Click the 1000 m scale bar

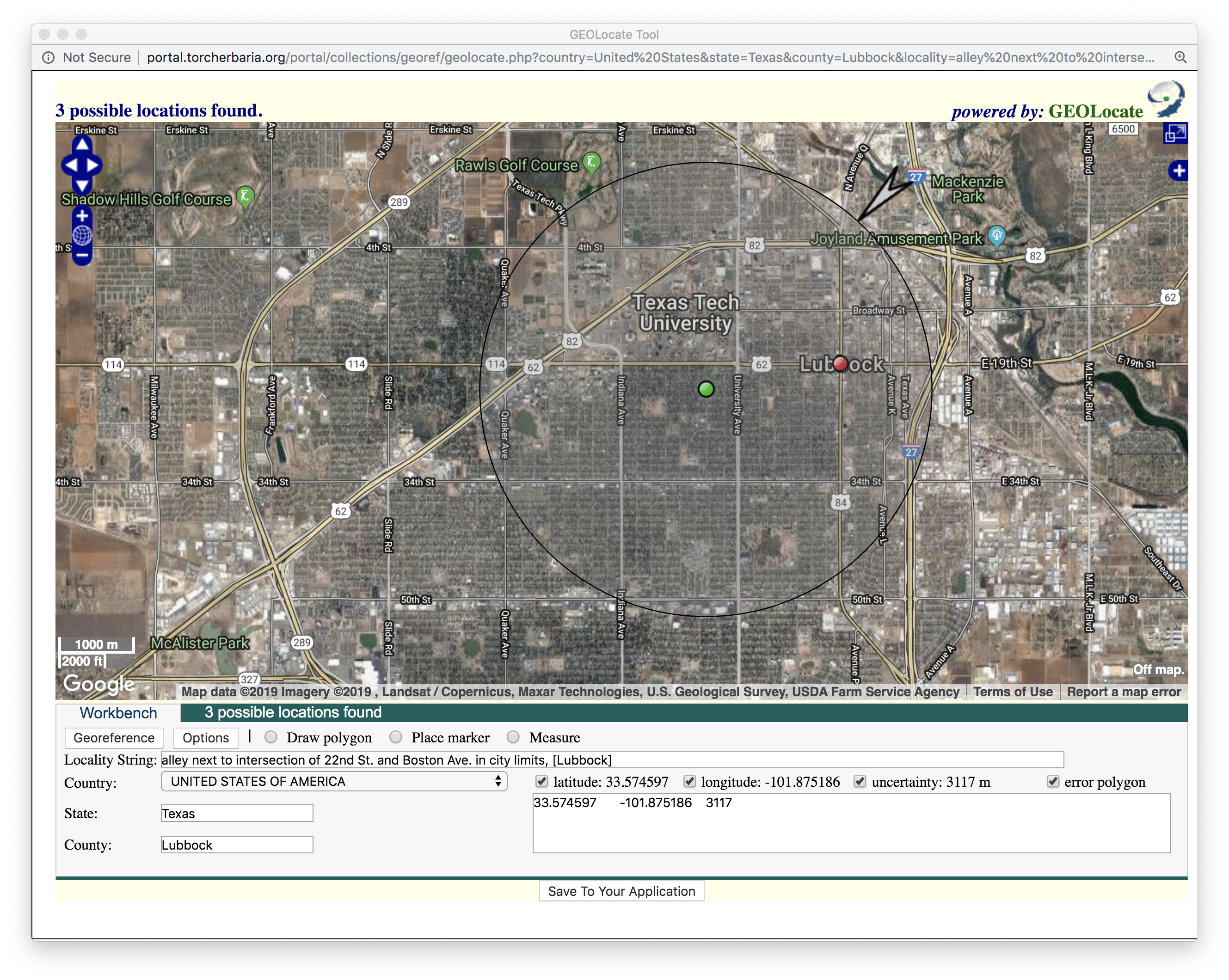click(x=97, y=645)
